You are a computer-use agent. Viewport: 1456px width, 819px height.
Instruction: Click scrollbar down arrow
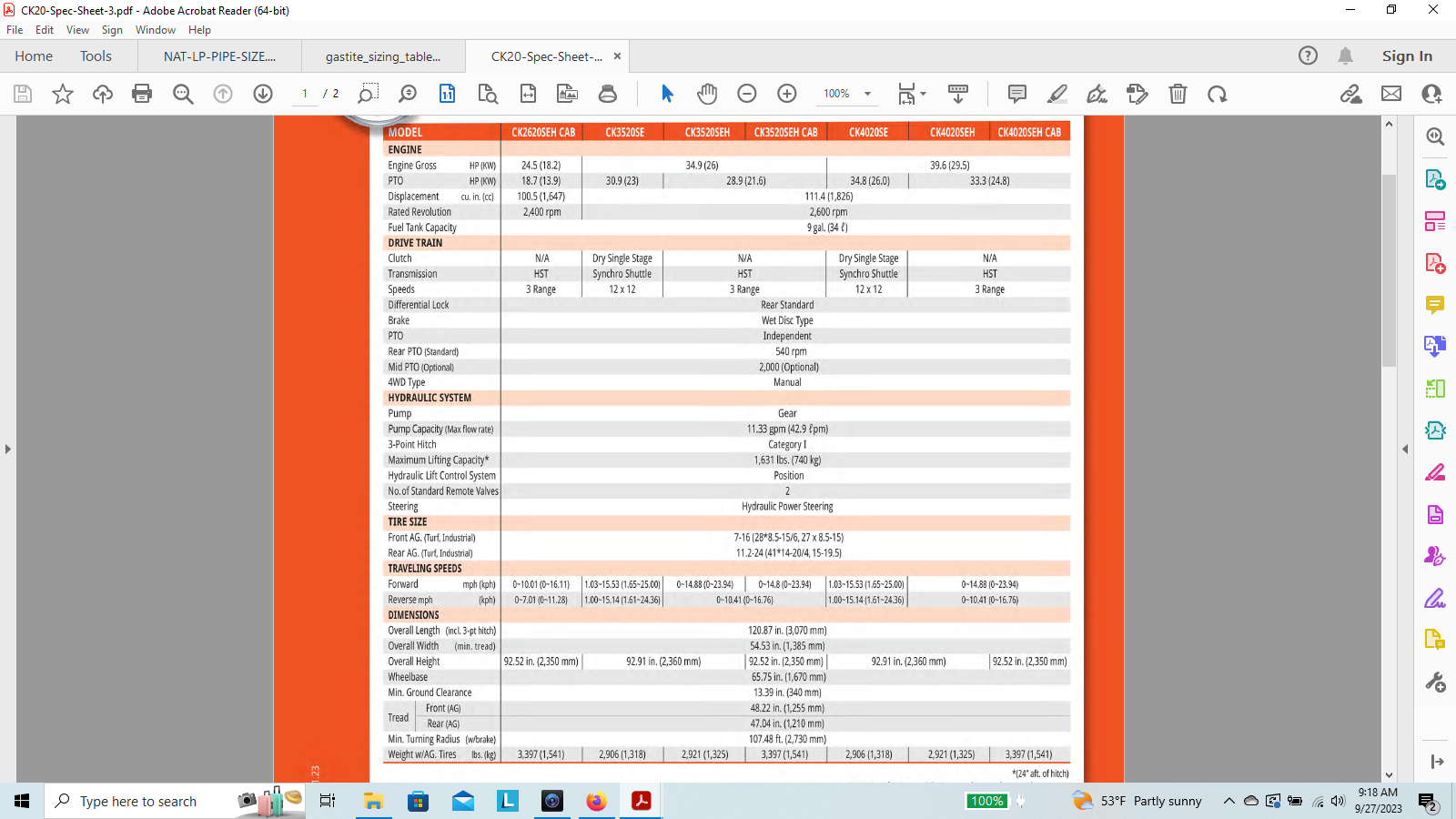click(1389, 775)
